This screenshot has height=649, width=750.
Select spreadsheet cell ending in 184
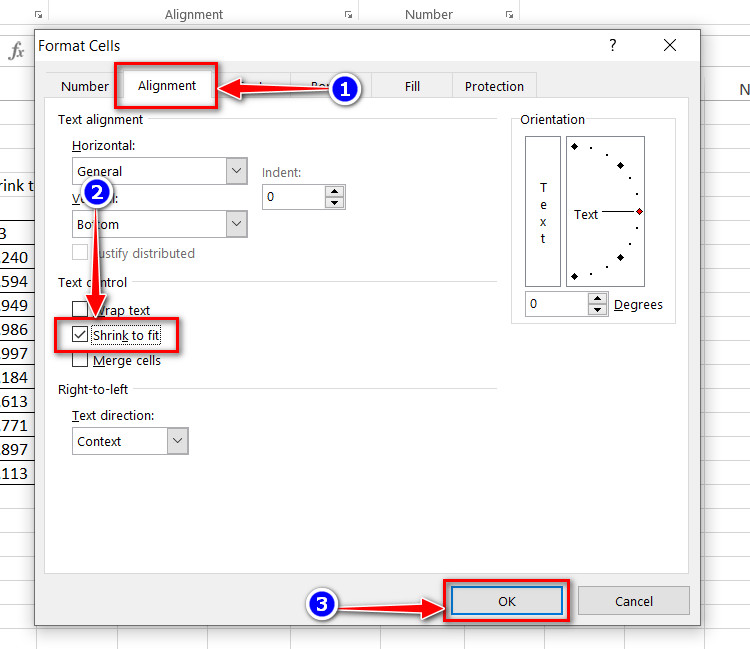(x=17, y=377)
